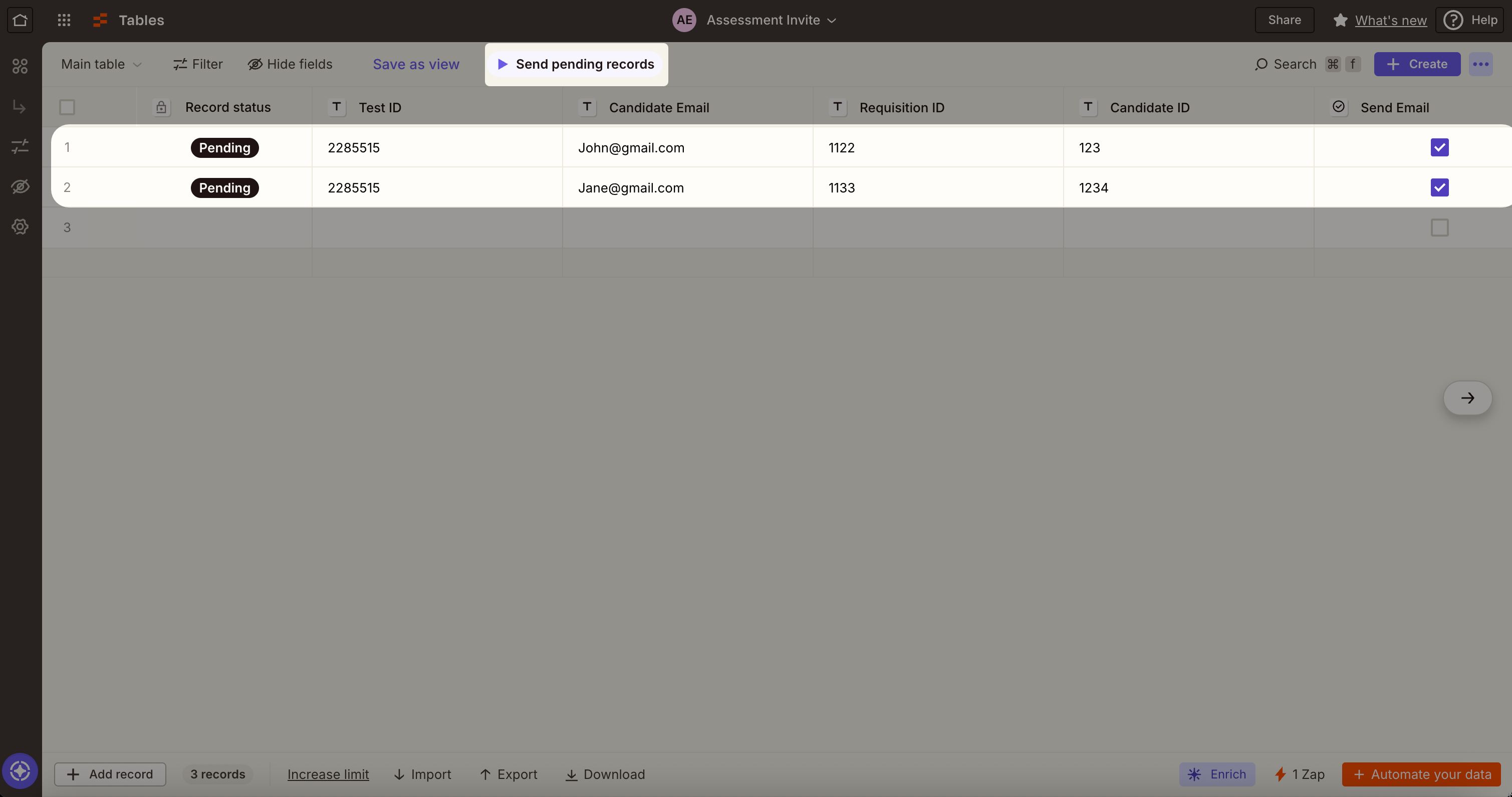This screenshot has height=797, width=1512.
Task: Click the filter sliders sidebar icon
Action: 20,146
